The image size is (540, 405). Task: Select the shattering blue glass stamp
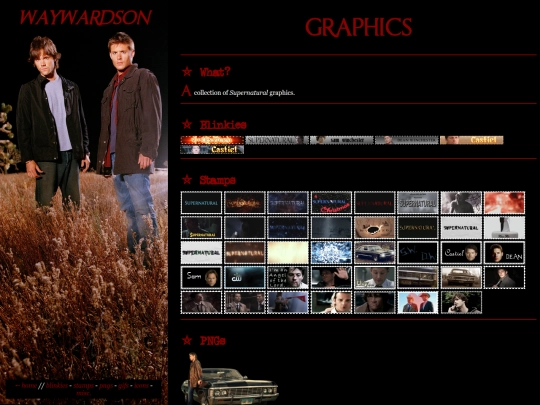tap(331, 252)
